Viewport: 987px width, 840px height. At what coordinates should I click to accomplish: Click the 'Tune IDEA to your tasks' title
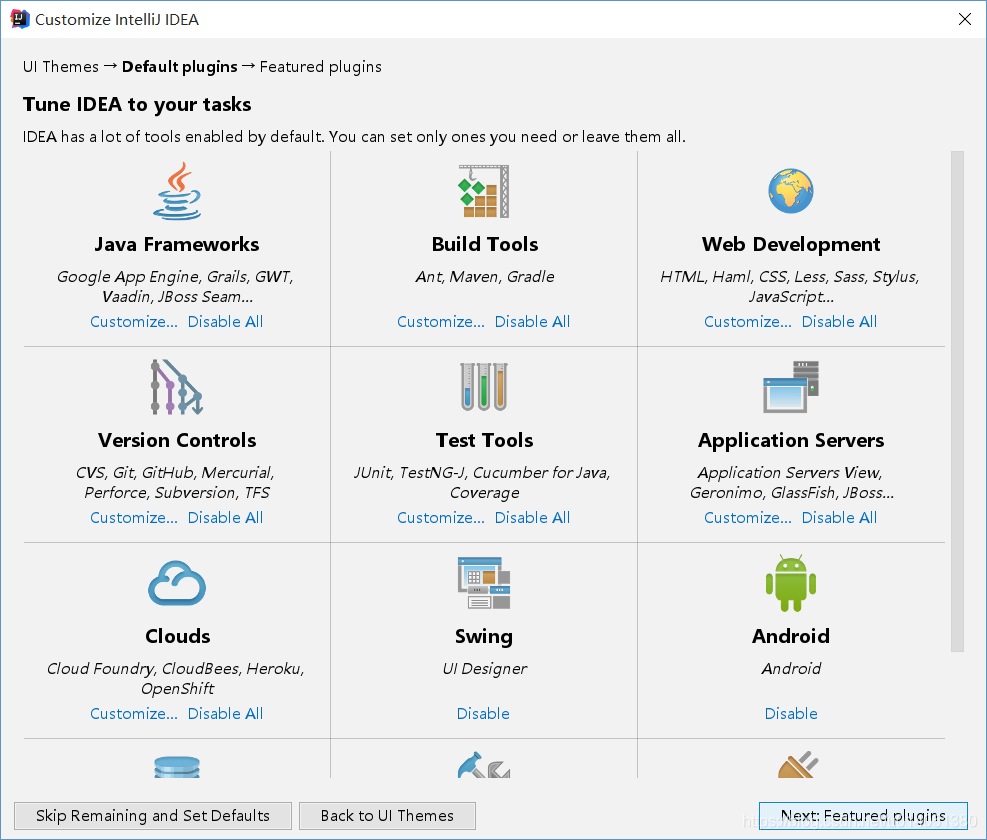point(137,105)
